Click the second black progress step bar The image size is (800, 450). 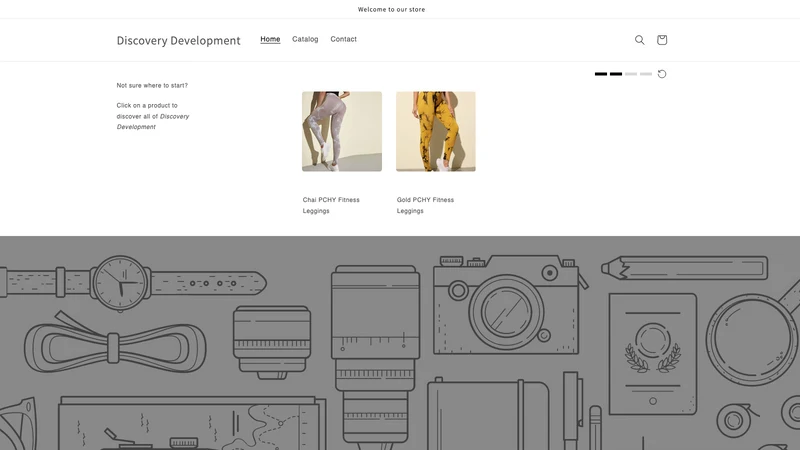click(616, 74)
